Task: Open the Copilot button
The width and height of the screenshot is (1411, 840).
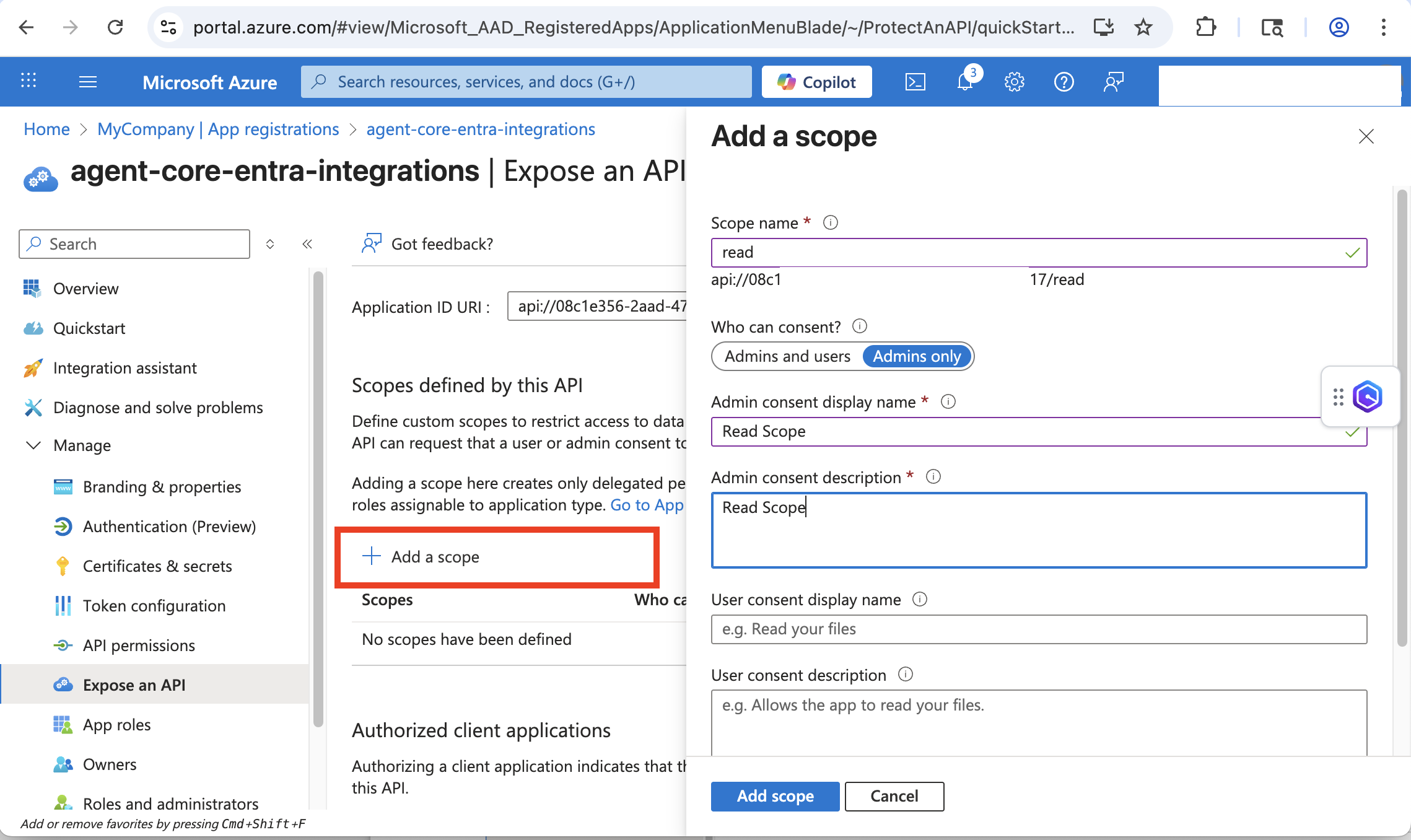Action: (816, 82)
